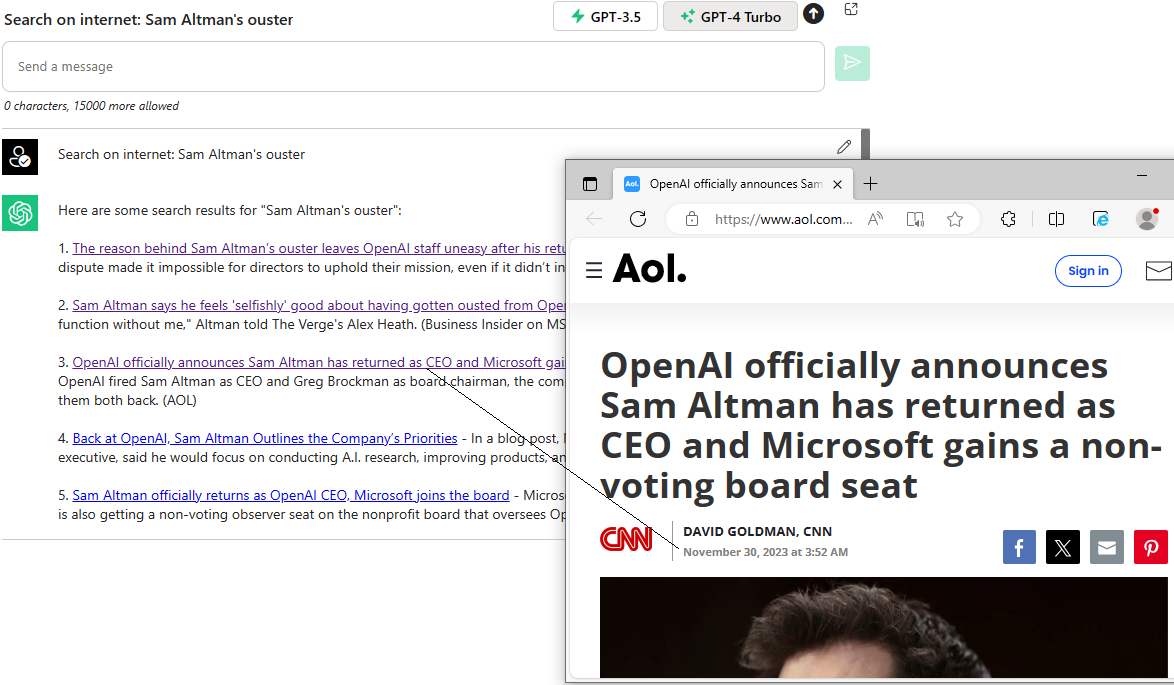
Task: Open Edge tab actions menu icon
Action: (x=590, y=184)
